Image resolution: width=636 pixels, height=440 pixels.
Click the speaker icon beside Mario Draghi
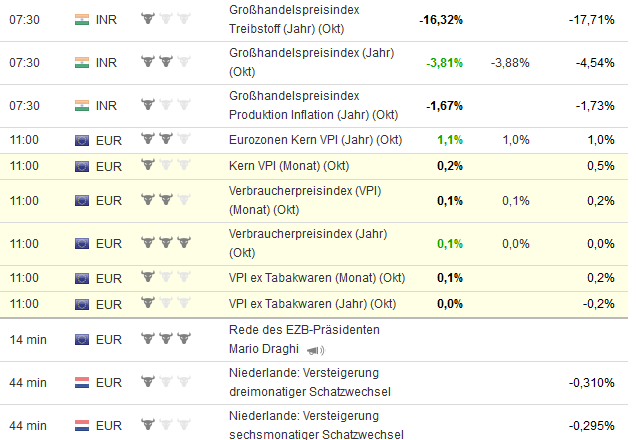coord(318,351)
